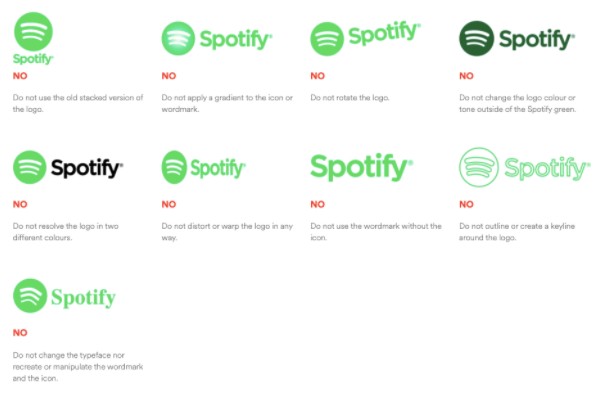Click the gradient Spotify circle icon
Image resolution: width=606 pixels, height=395 pixels.
pos(178,38)
